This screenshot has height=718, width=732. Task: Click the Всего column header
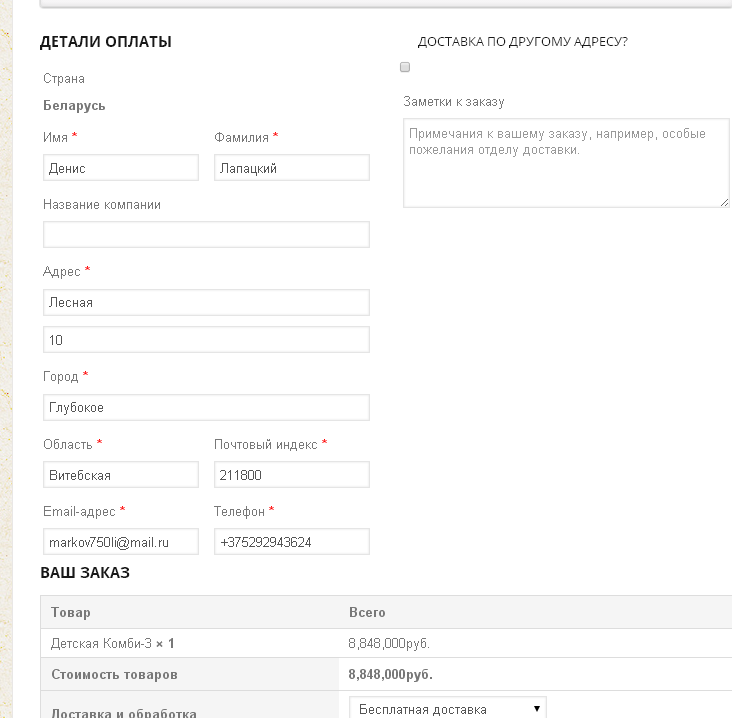pos(367,612)
